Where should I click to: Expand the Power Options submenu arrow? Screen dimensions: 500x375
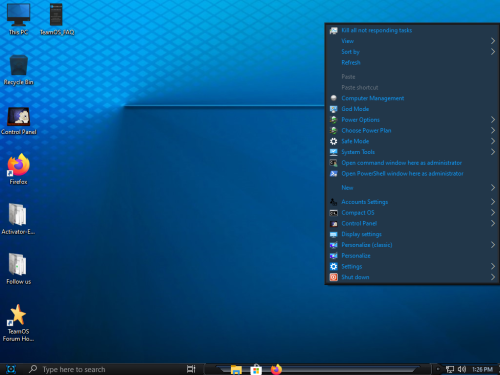[x=493, y=120]
